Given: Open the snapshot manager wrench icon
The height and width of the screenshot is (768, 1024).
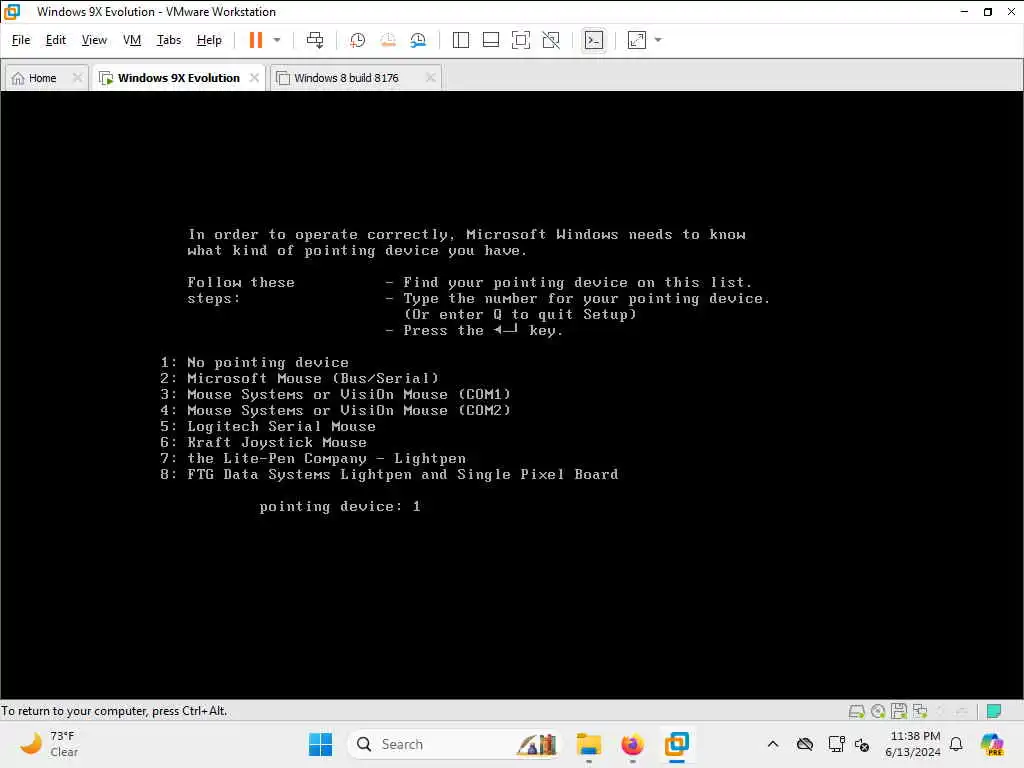Looking at the screenshot, I should pos(418,40).
